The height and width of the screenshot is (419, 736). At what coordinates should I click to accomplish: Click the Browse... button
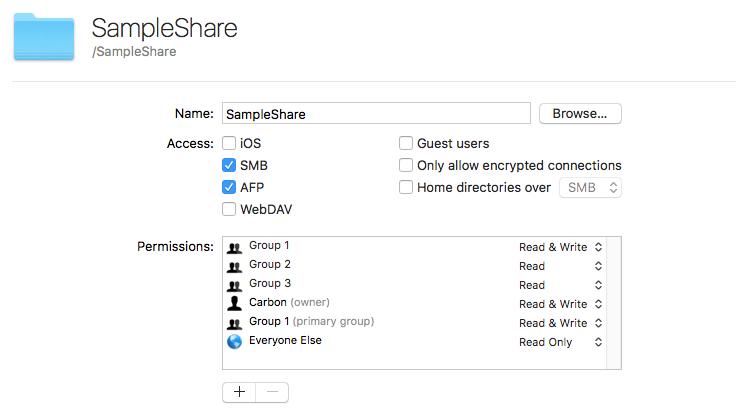pyautogui.click(x=580, y=113)
